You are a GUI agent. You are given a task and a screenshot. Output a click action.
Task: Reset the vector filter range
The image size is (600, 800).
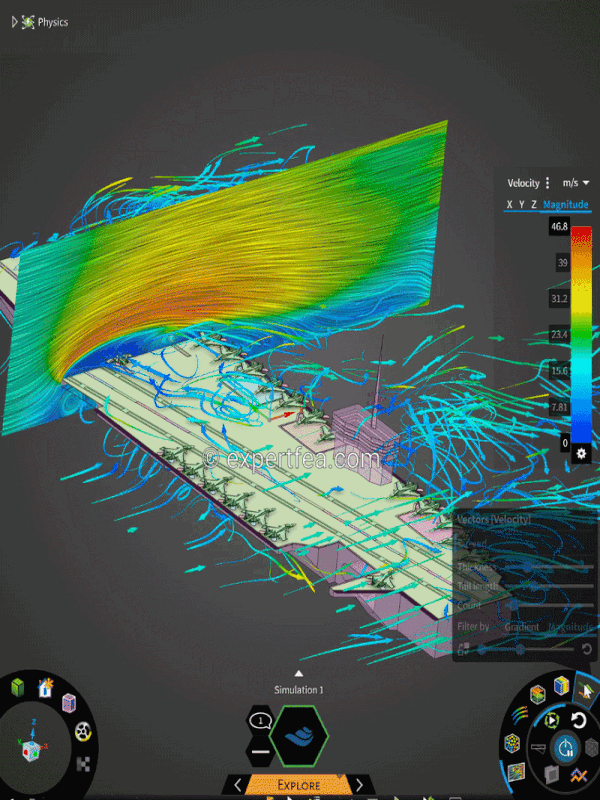[587, 649]
